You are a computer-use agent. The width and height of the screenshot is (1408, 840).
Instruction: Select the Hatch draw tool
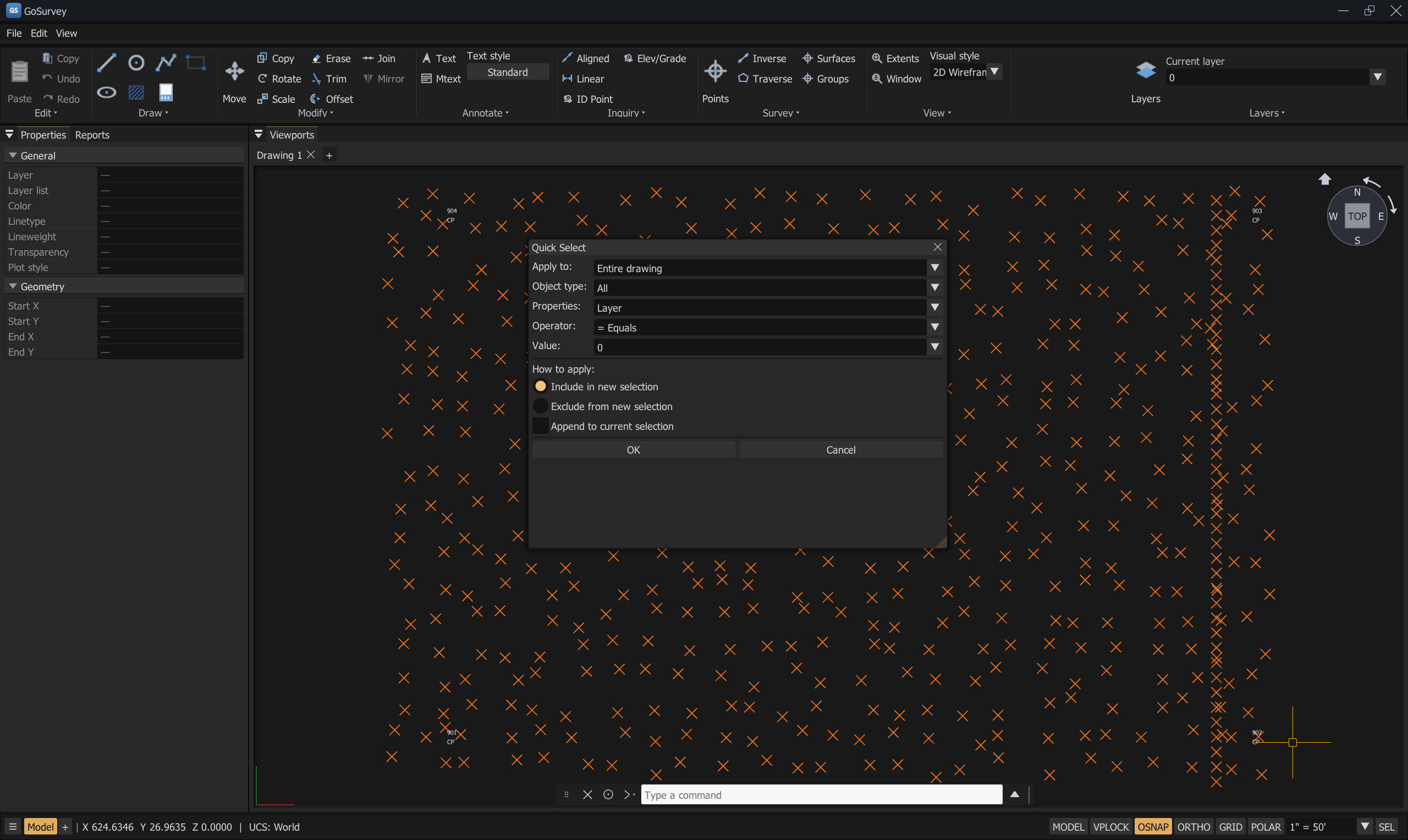coord(136,92)
